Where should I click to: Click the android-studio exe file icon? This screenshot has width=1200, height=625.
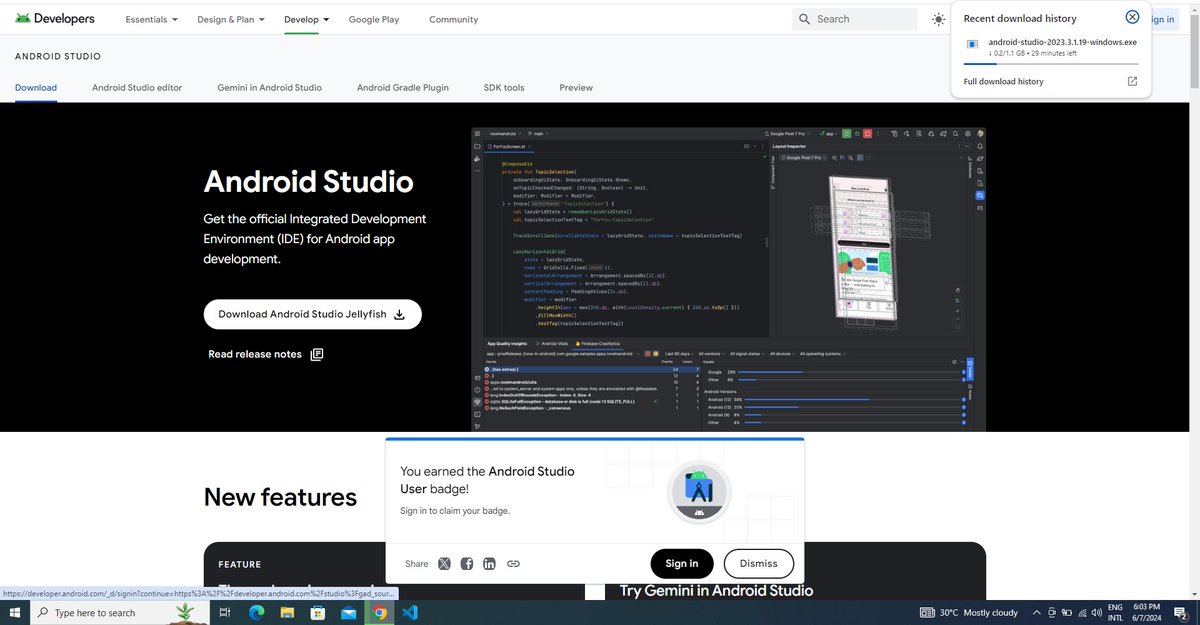point(972,43)
